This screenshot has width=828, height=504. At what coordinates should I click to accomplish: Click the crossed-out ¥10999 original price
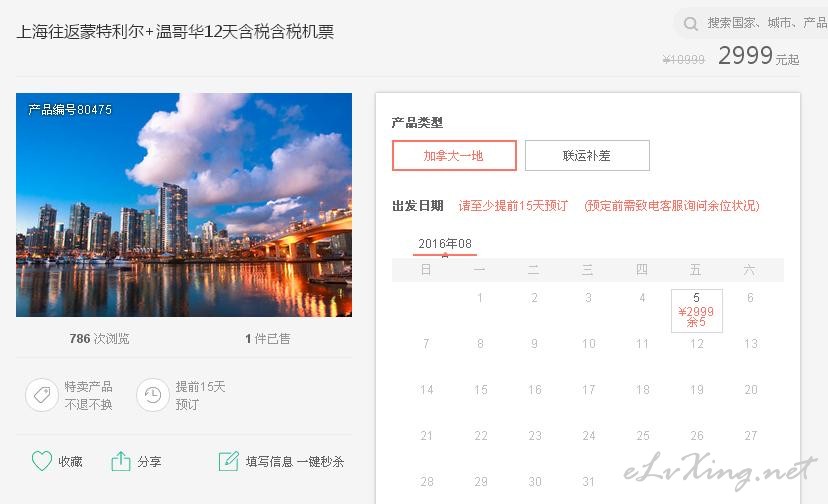click(x=683, y=60)
